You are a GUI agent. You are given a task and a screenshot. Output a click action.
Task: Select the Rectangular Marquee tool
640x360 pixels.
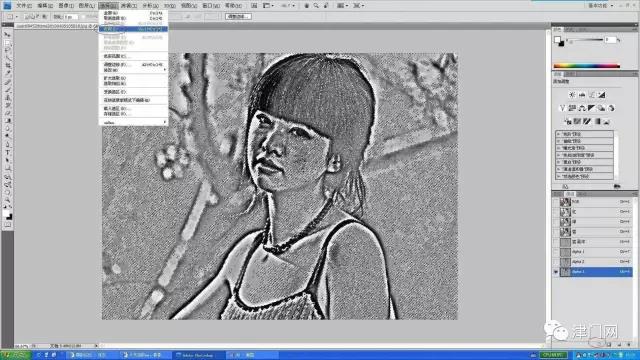click(x=7, y=42)
